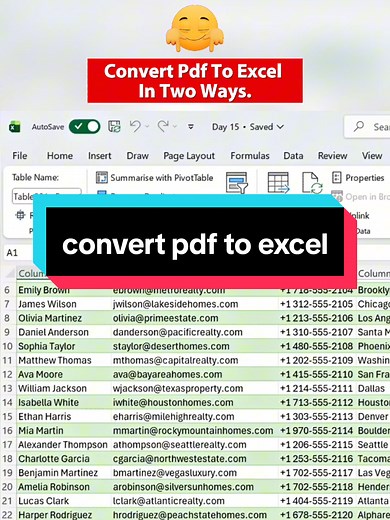Image resolution: width=390 pixels, height=520 pixels.
Task: Open the Draw ribbon tab
Action: (137, 156)
